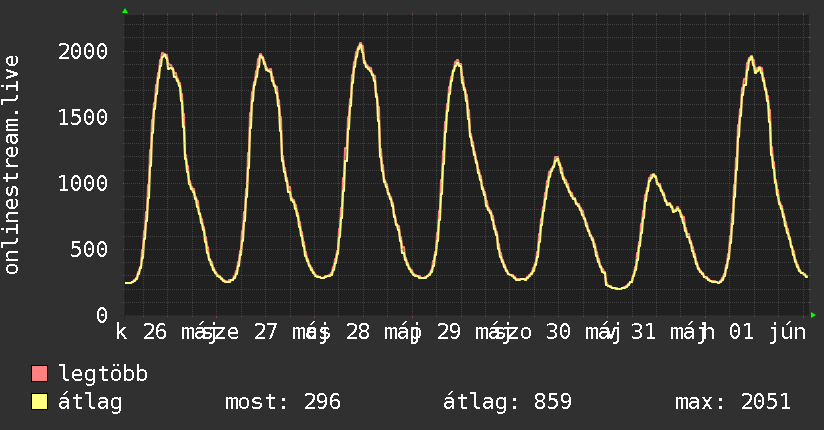
Task: Click the '28' date label on x-axis
Action: [358, 332]
